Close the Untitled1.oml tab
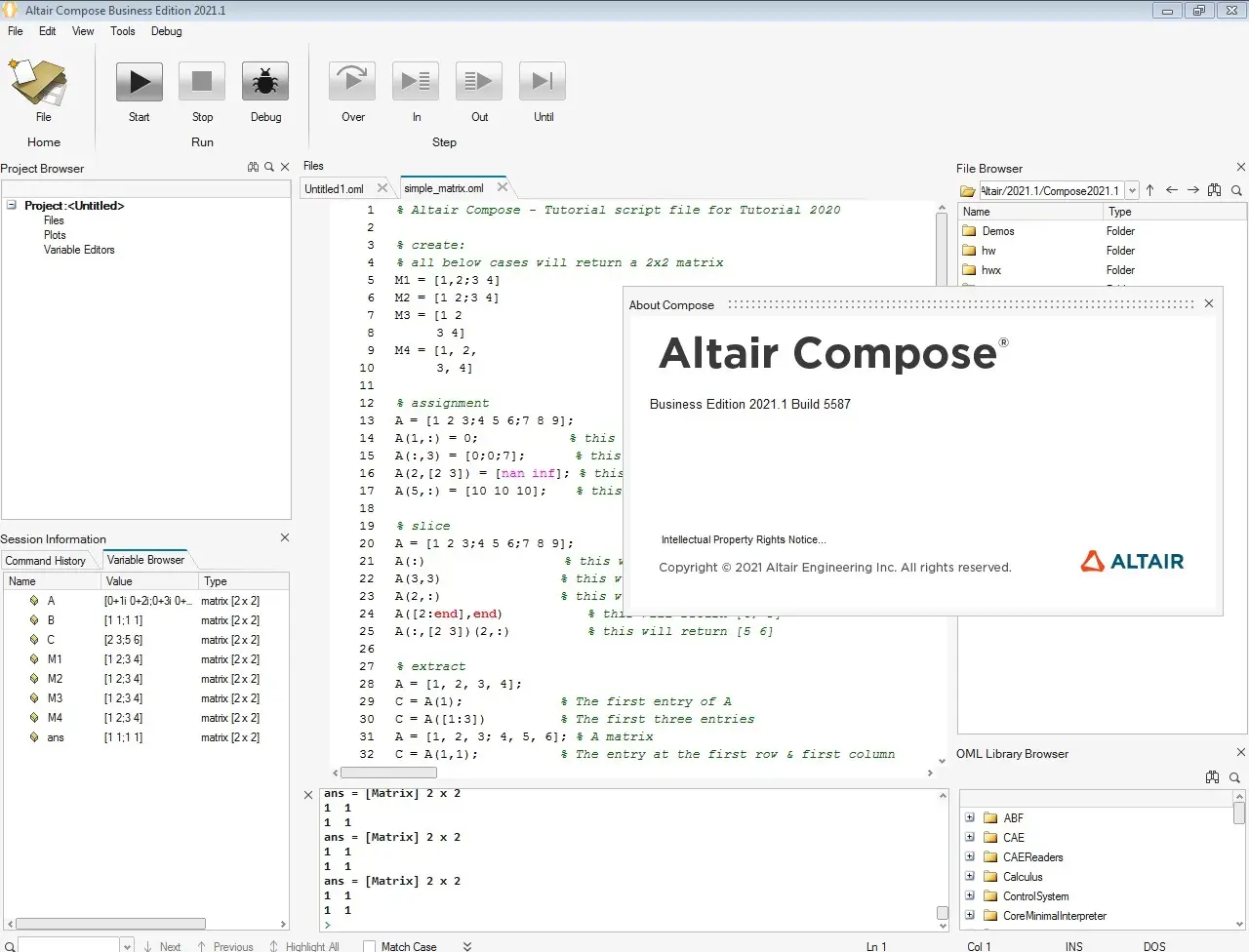1249x952 pixels. click(x=382, y=187)
